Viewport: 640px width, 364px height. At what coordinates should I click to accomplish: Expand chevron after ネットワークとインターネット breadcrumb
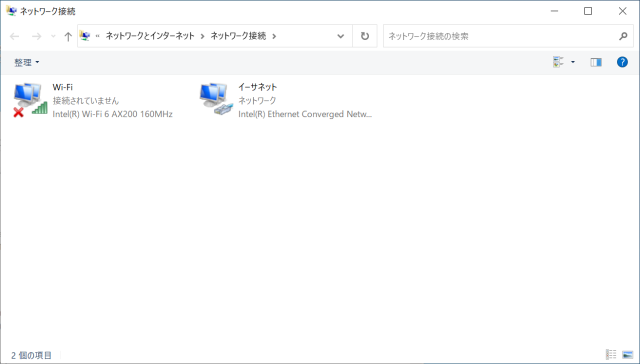click(202, 36)
